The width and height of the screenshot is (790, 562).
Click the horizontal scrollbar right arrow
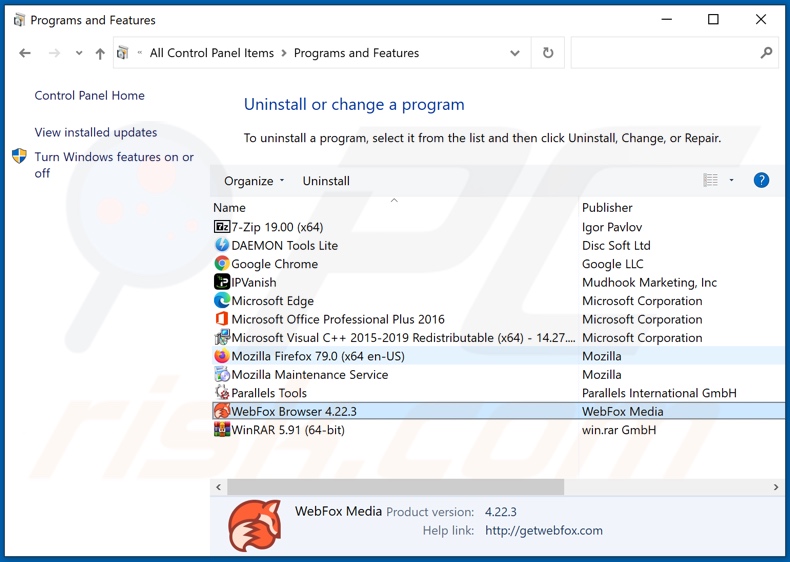[775, 487]
